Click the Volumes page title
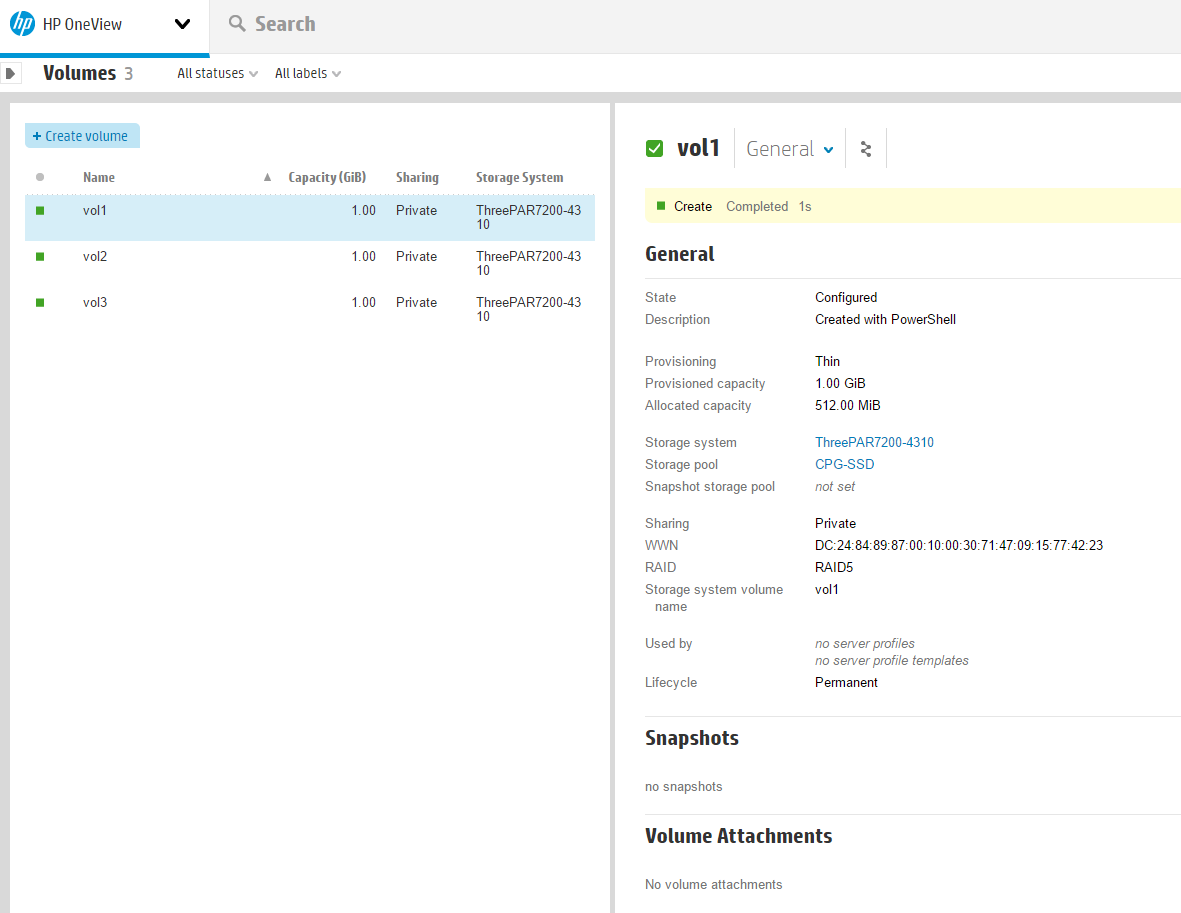This screenshot has width=1181, height=913. point(79,73)
